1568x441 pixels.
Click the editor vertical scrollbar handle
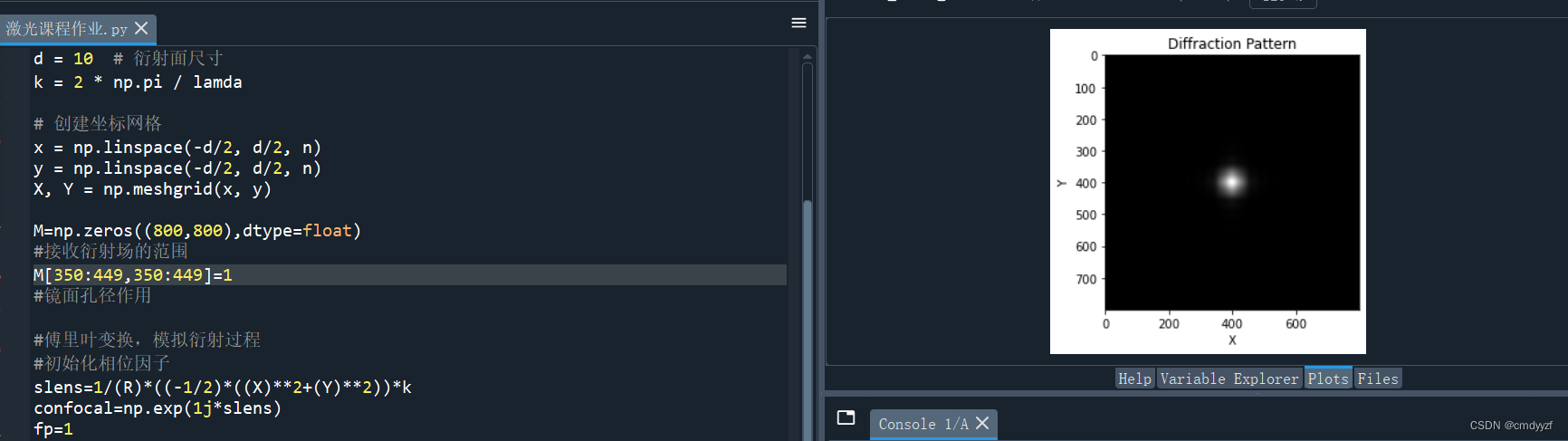[x=808, y=317]
